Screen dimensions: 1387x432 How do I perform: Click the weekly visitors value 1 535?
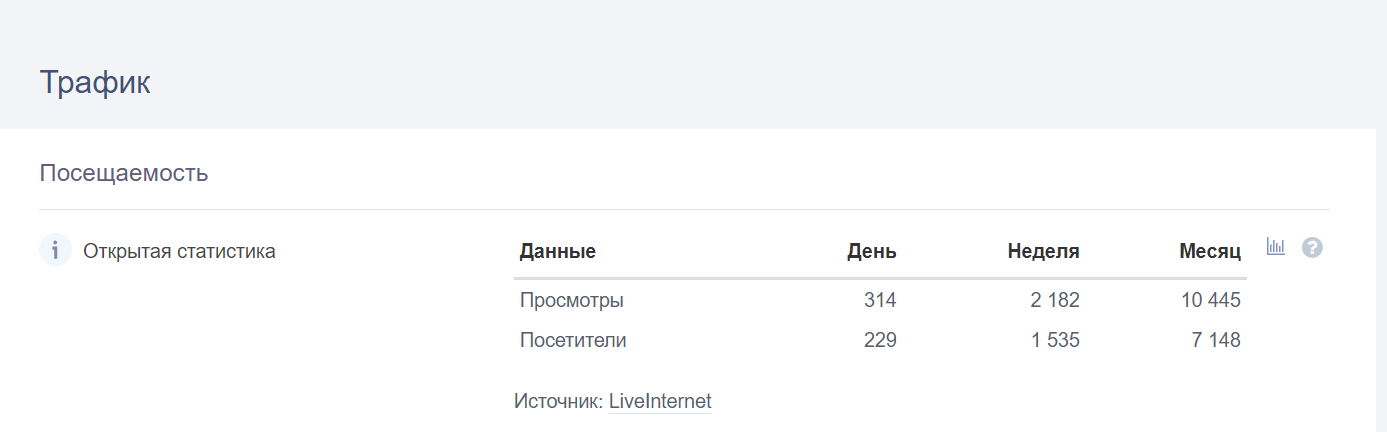pos(1055,340)
